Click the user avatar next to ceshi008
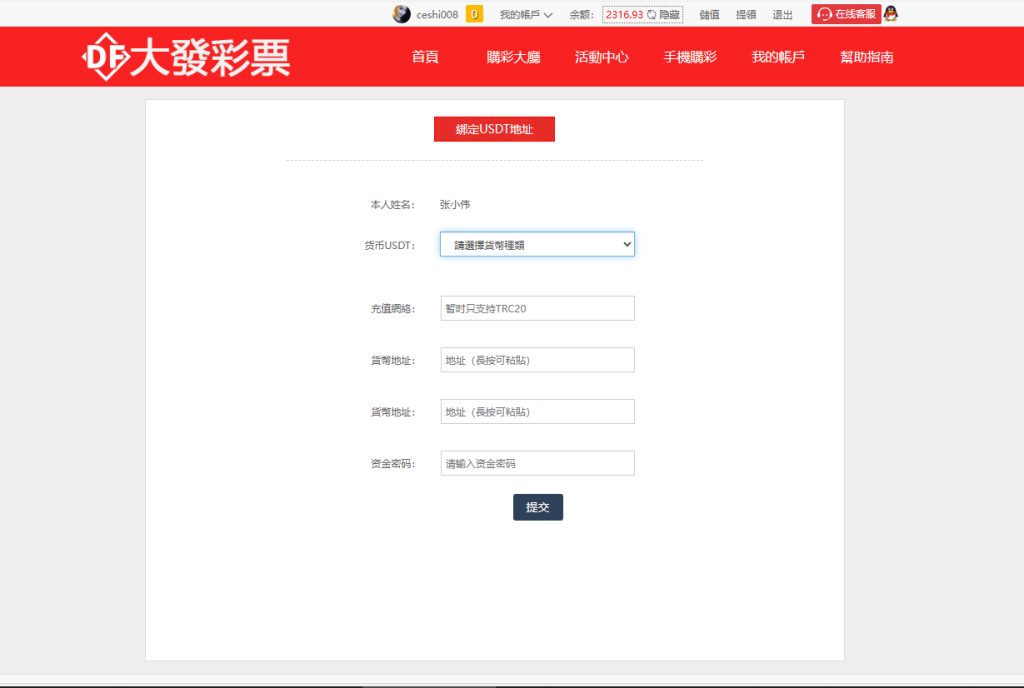 pyautogui.click(x=403, y=13)
